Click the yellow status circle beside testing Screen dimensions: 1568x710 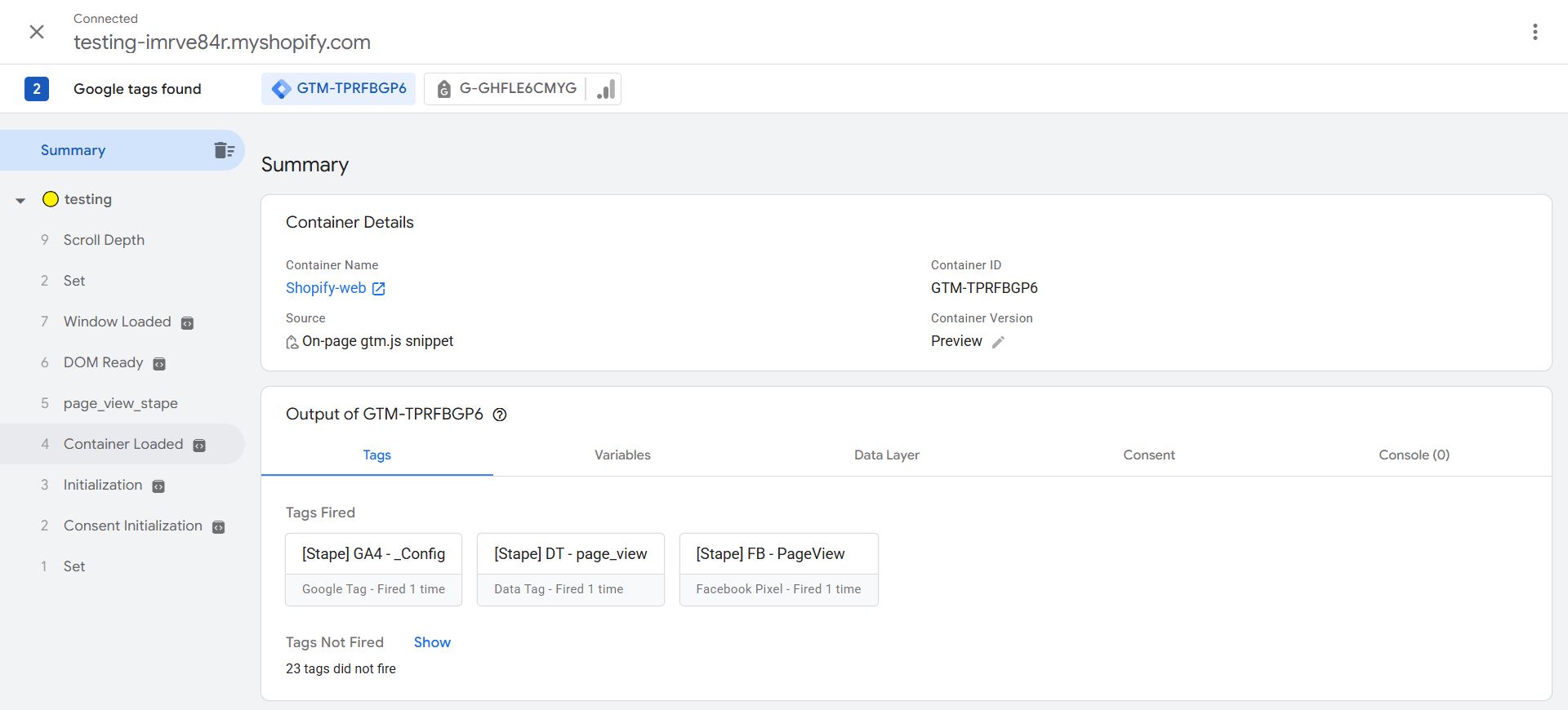(x=51, y=199)
